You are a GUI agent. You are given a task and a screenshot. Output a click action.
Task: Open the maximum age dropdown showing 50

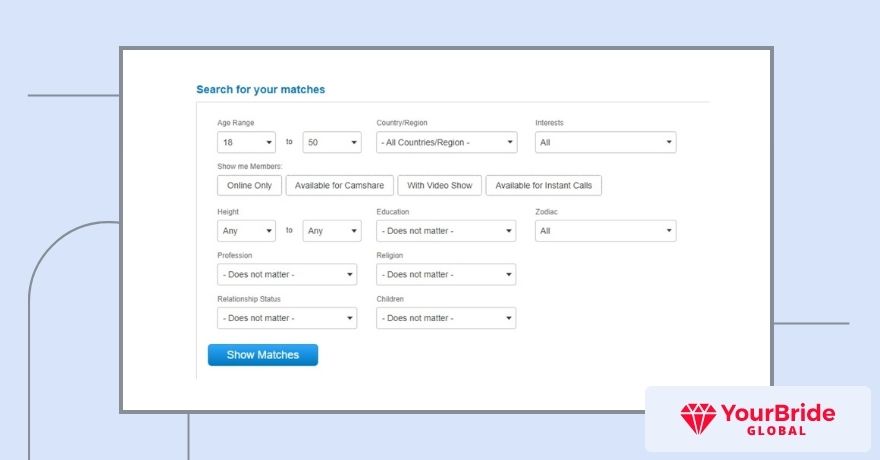(331, 143)
